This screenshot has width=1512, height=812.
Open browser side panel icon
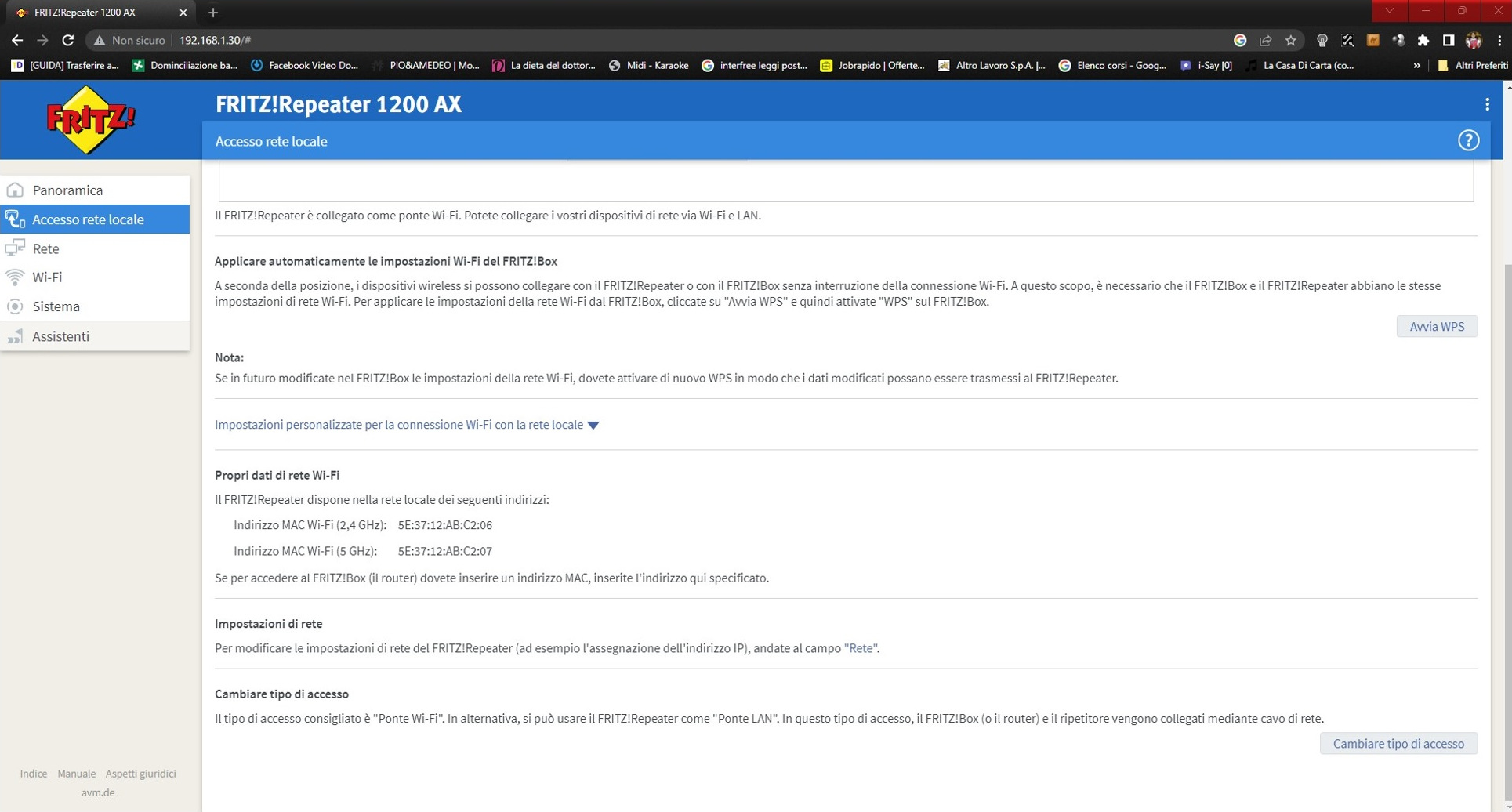pos(1449,40)
